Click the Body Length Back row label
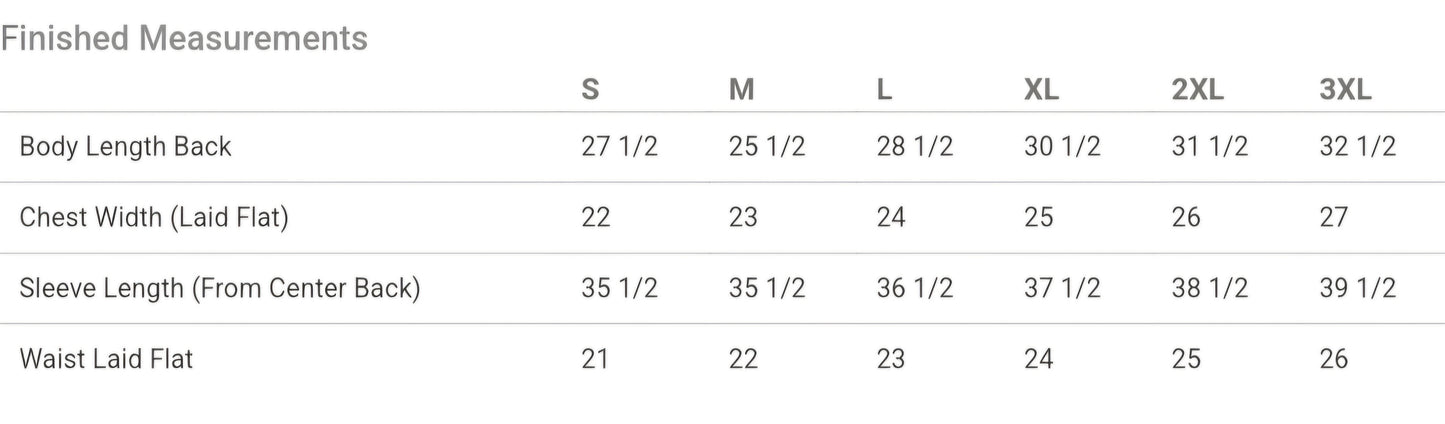This screenshot has width=1445, height=424. (125, 147)
